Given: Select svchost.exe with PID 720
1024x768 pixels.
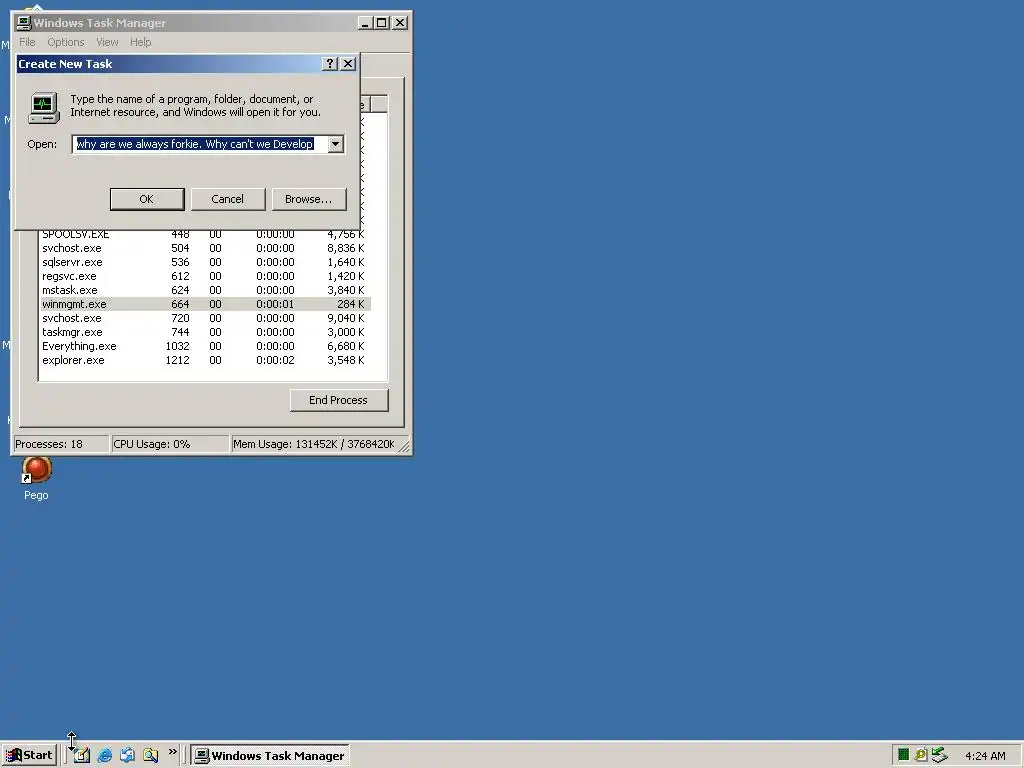Looking at the screenshot, I should pos(205,318).
